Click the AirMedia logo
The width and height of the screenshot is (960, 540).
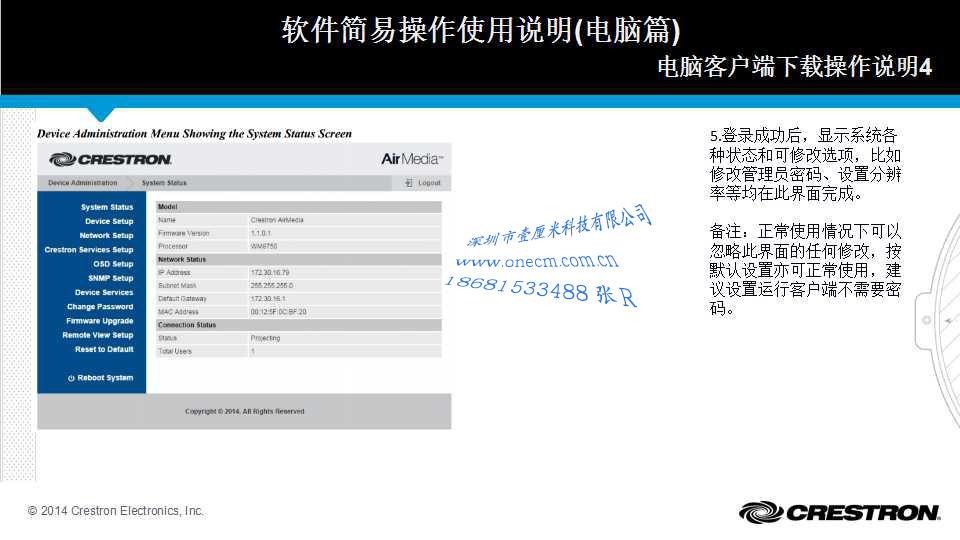pyautogui.click(x=412, y=159)
